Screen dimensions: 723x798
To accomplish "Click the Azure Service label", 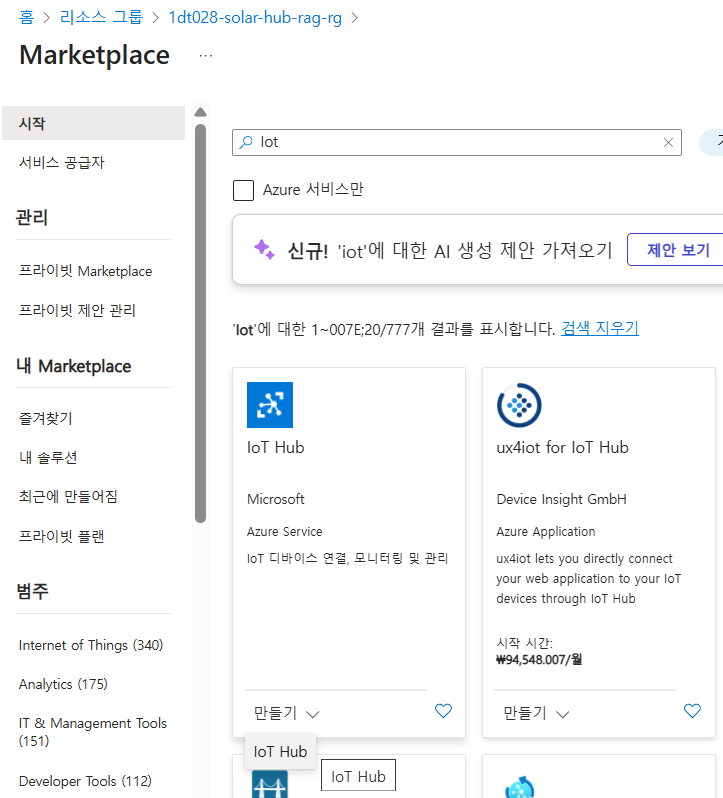I will 284,531.
